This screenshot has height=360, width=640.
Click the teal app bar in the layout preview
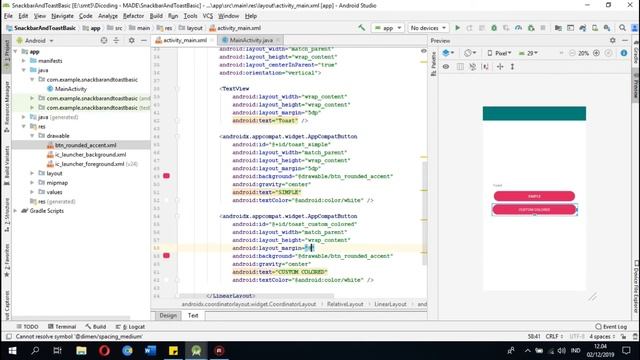(x=534, y=113)
